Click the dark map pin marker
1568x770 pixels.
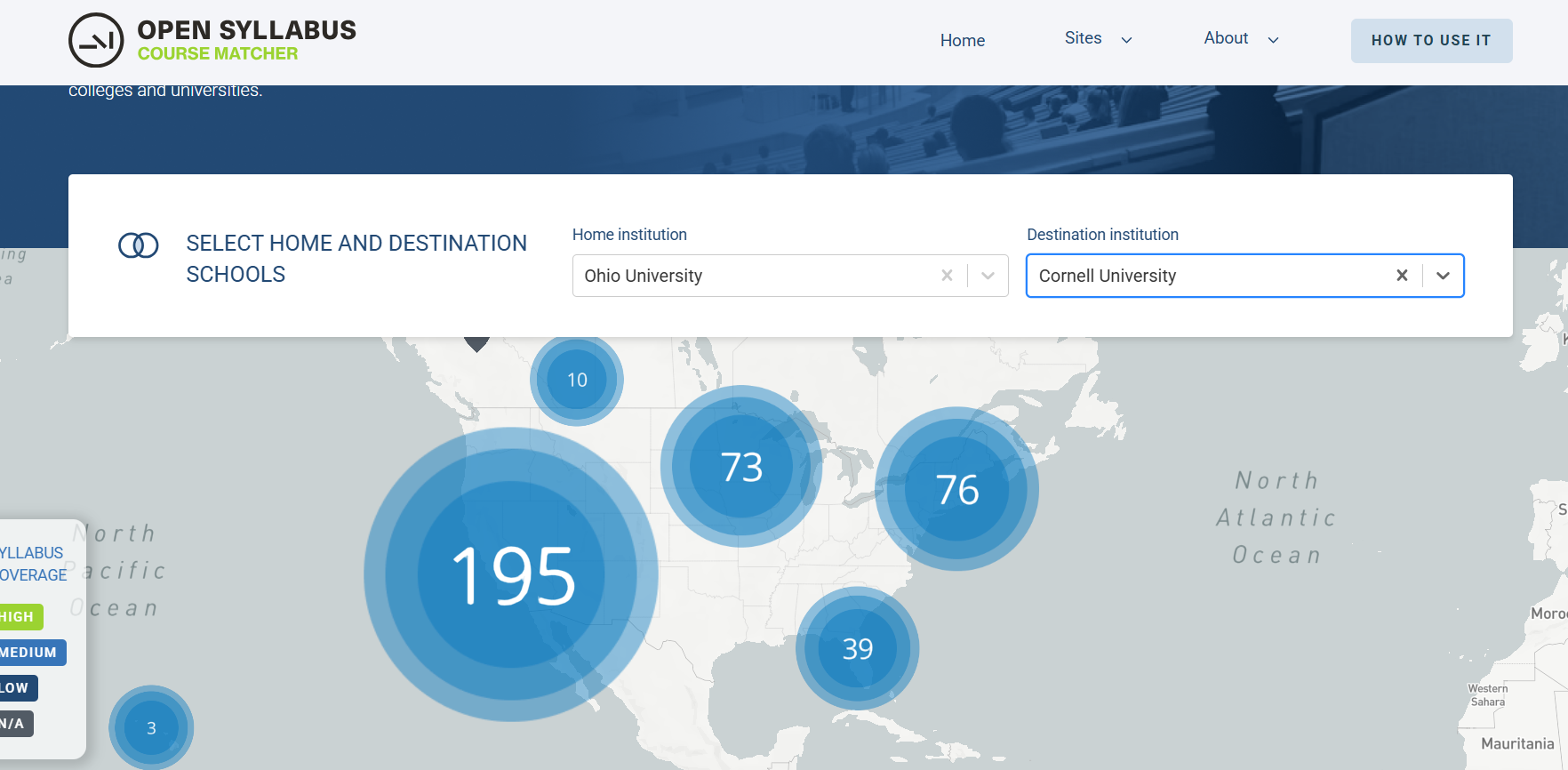coord(477,343)
